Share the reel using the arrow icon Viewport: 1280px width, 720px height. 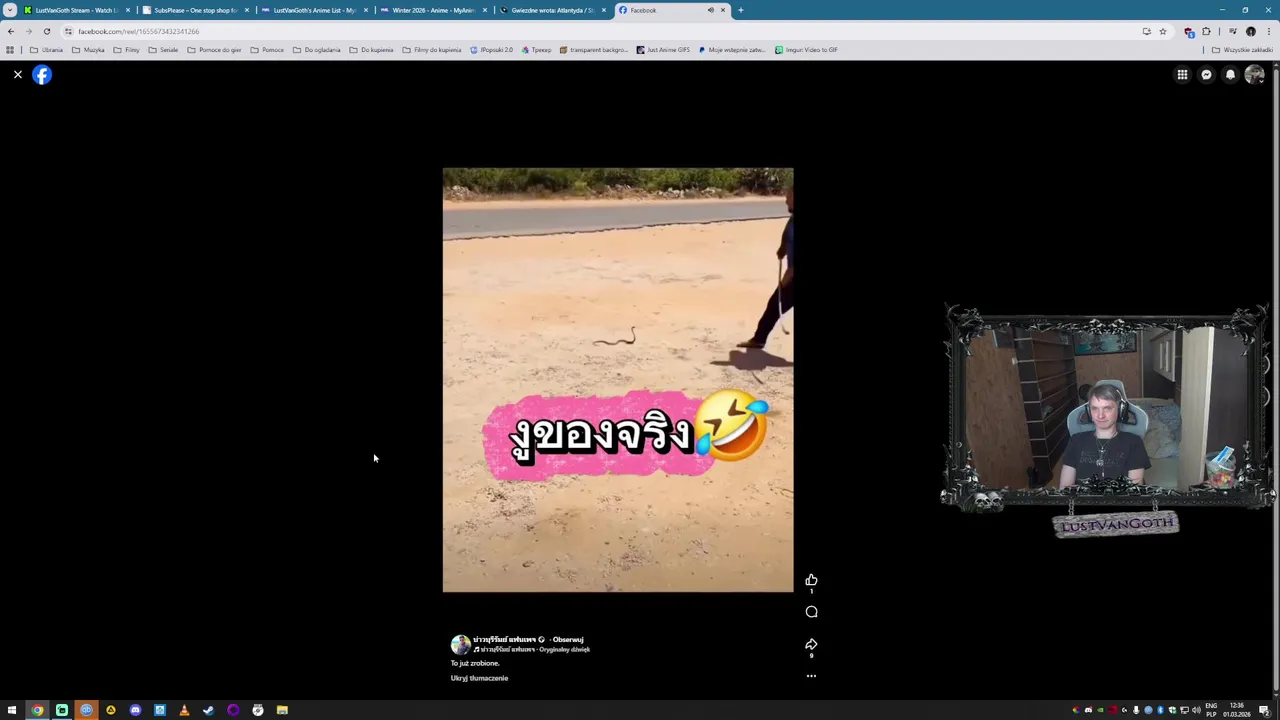click(811, 645)
